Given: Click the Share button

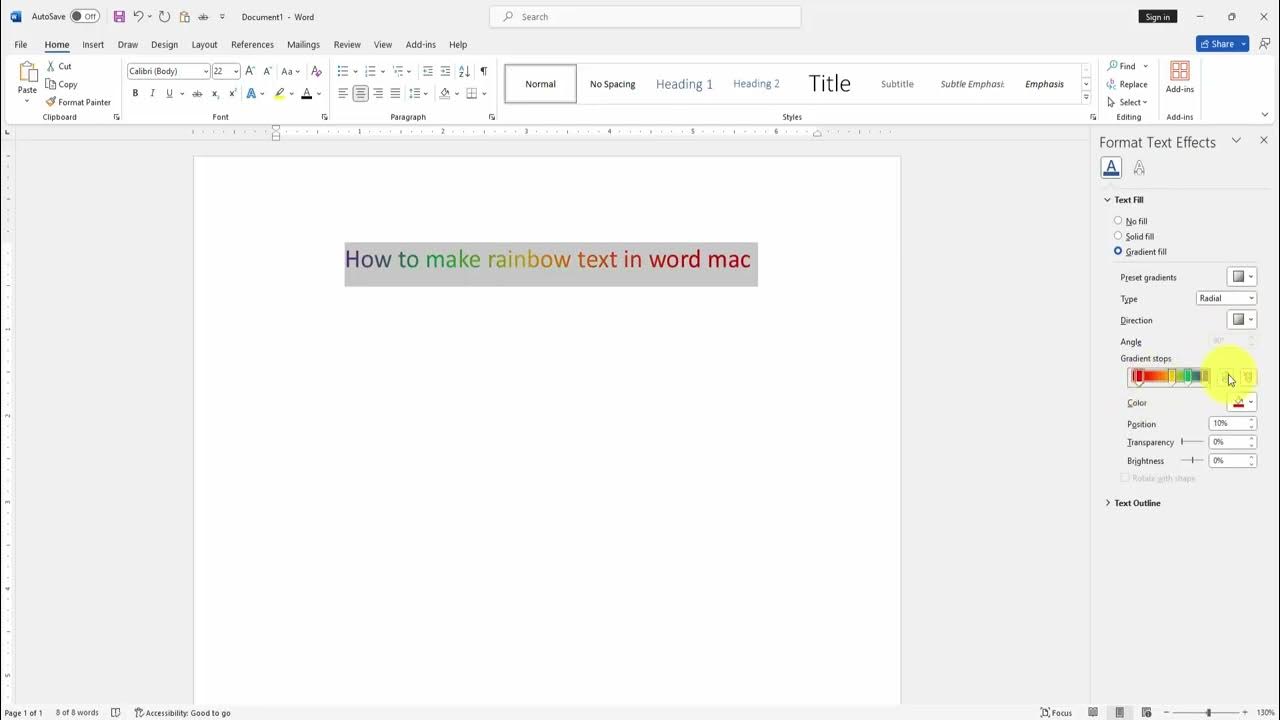Looking at the screenshot, I should pyautogui.click(x=1222, y=44).
